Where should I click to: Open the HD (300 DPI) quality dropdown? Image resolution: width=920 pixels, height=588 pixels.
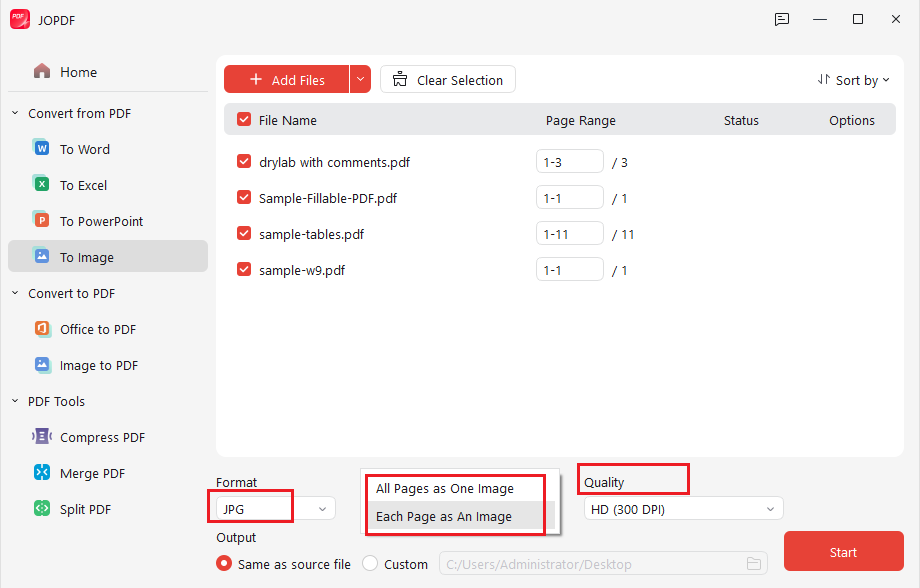[x=684, y=509]
